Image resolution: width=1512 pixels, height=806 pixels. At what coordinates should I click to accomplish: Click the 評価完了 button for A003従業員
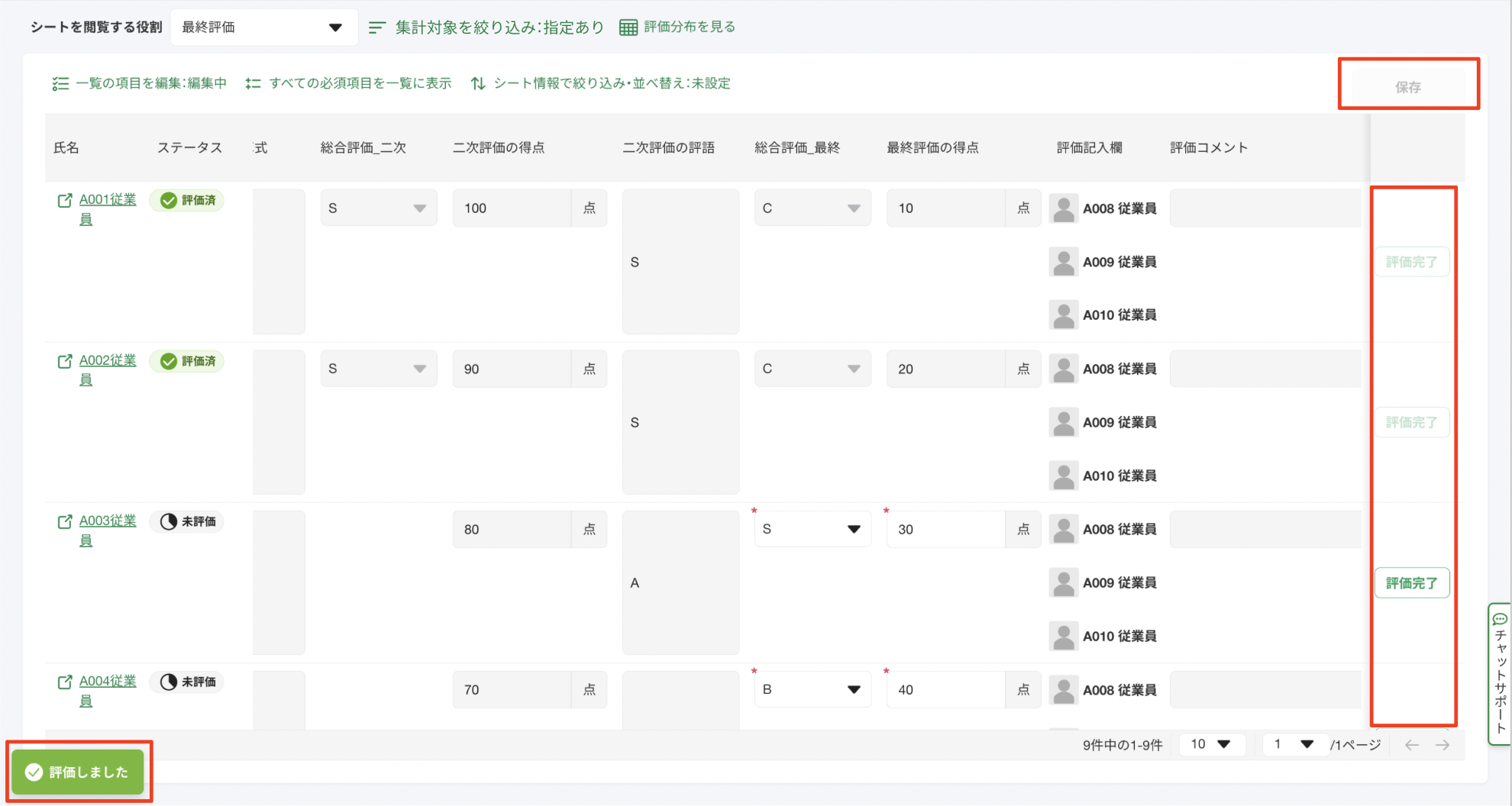coord(1411,583)
